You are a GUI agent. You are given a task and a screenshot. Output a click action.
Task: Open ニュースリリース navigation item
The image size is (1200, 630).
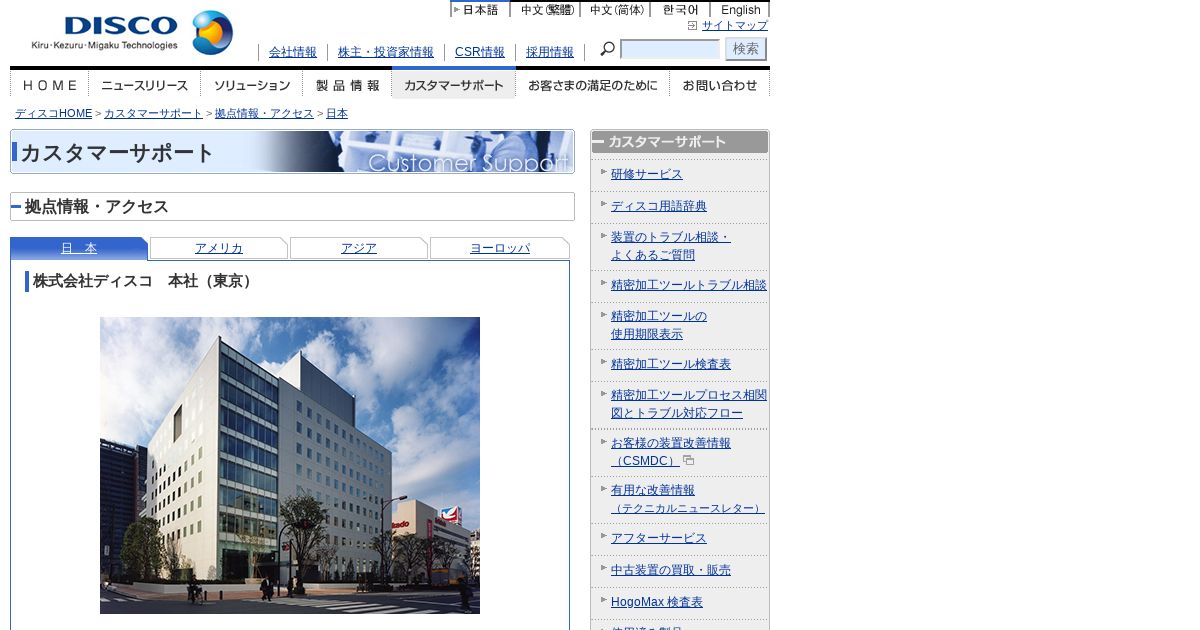144,85
